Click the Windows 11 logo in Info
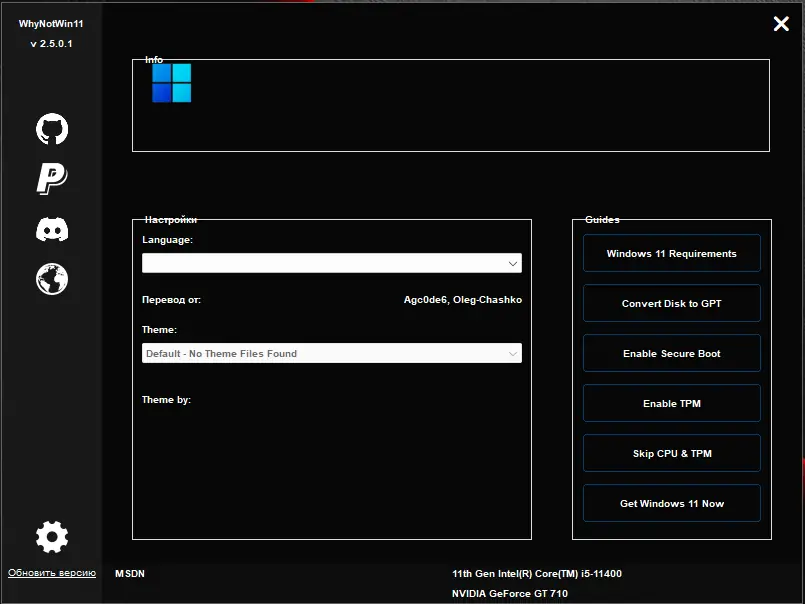This screenshot has height=604, width=805. (x=171, y=83)
